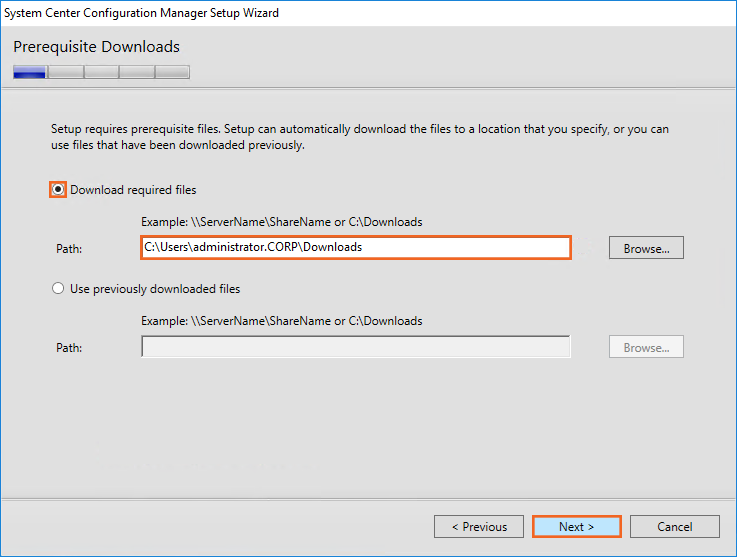Click the setup prerequisite description text
The height and width of the screenshot is (557, 737).
[x=360, y=137]
